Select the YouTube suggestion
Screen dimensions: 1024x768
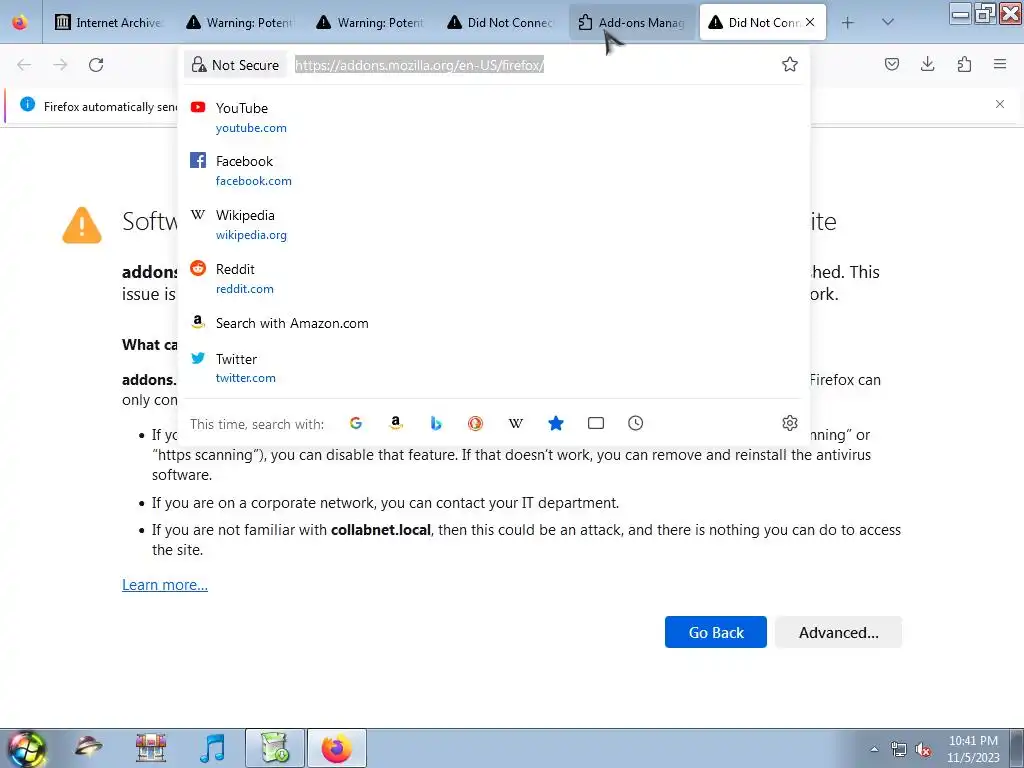pos(494,118)
